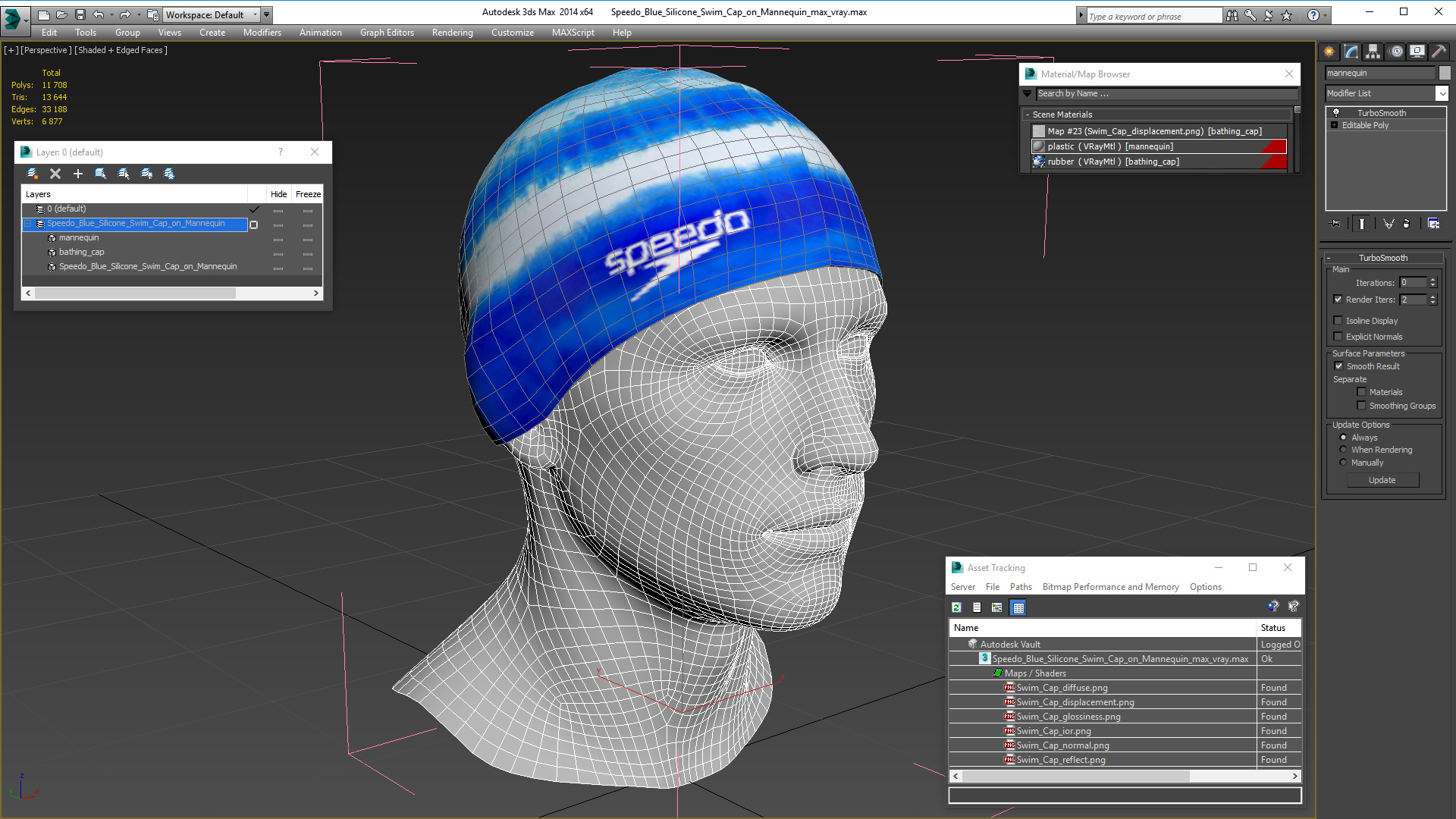Open the Undo history dropdown arrow

(x=111, y=14)
